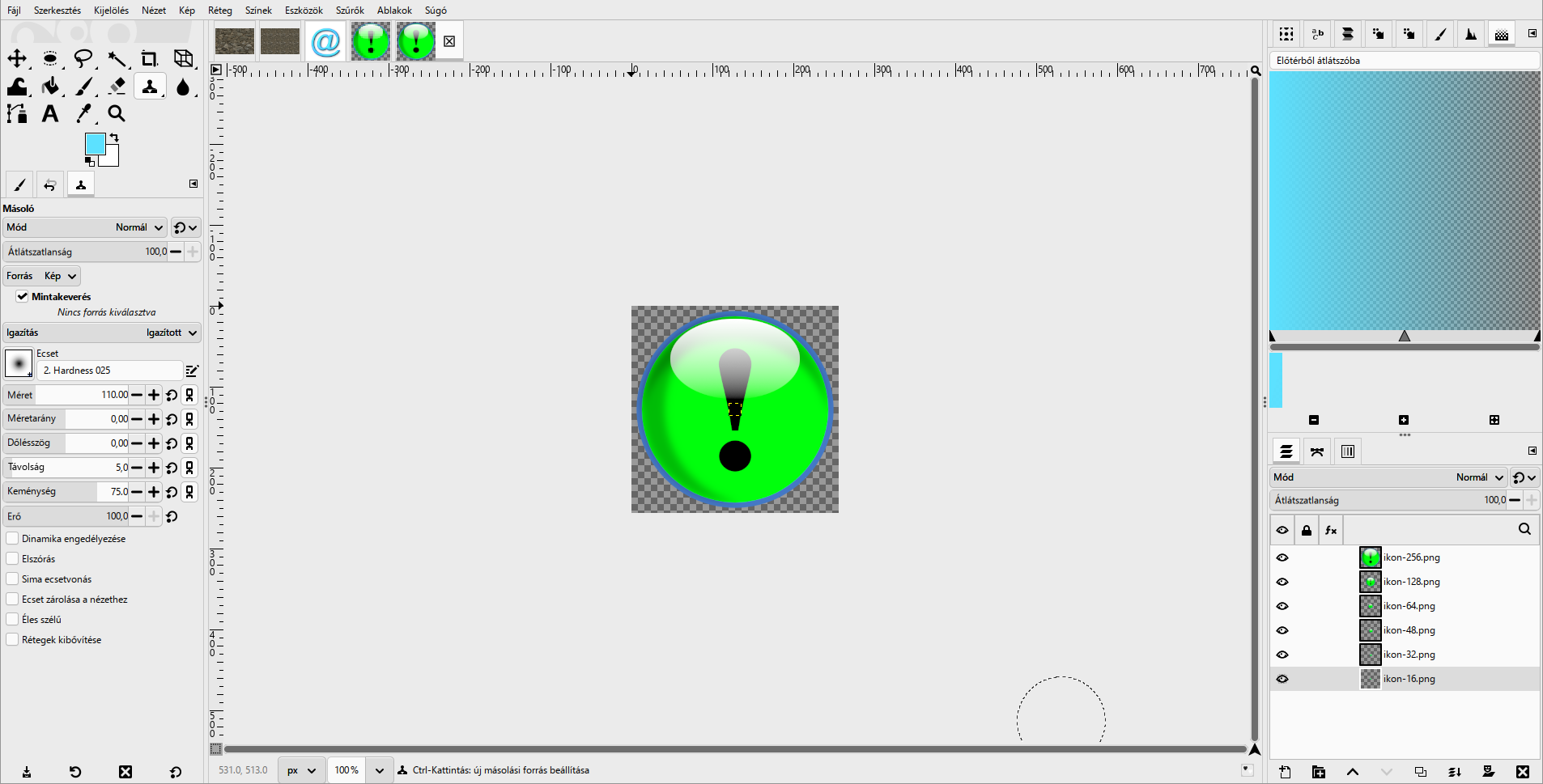The height and width of the screenshot is (784, 1543).
Task: Enable Dinamika engedélyezése checkbox
Action: 12,538
